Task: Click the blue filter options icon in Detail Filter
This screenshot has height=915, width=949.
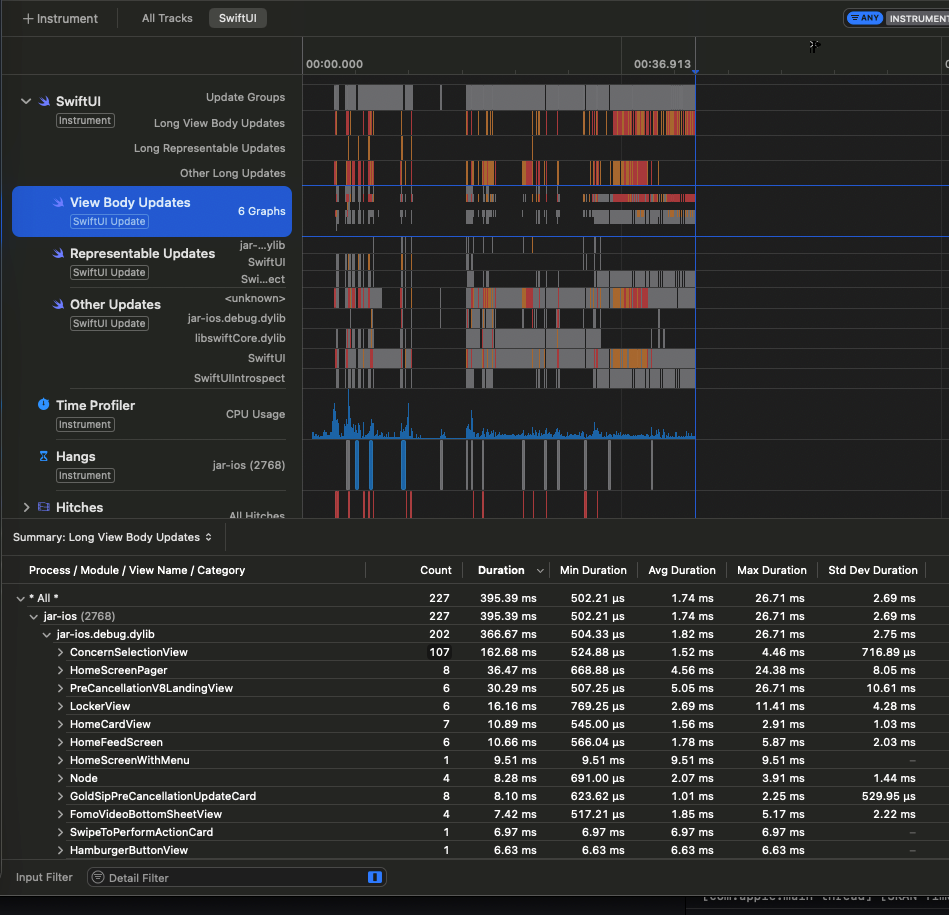Action: (375, 877)
